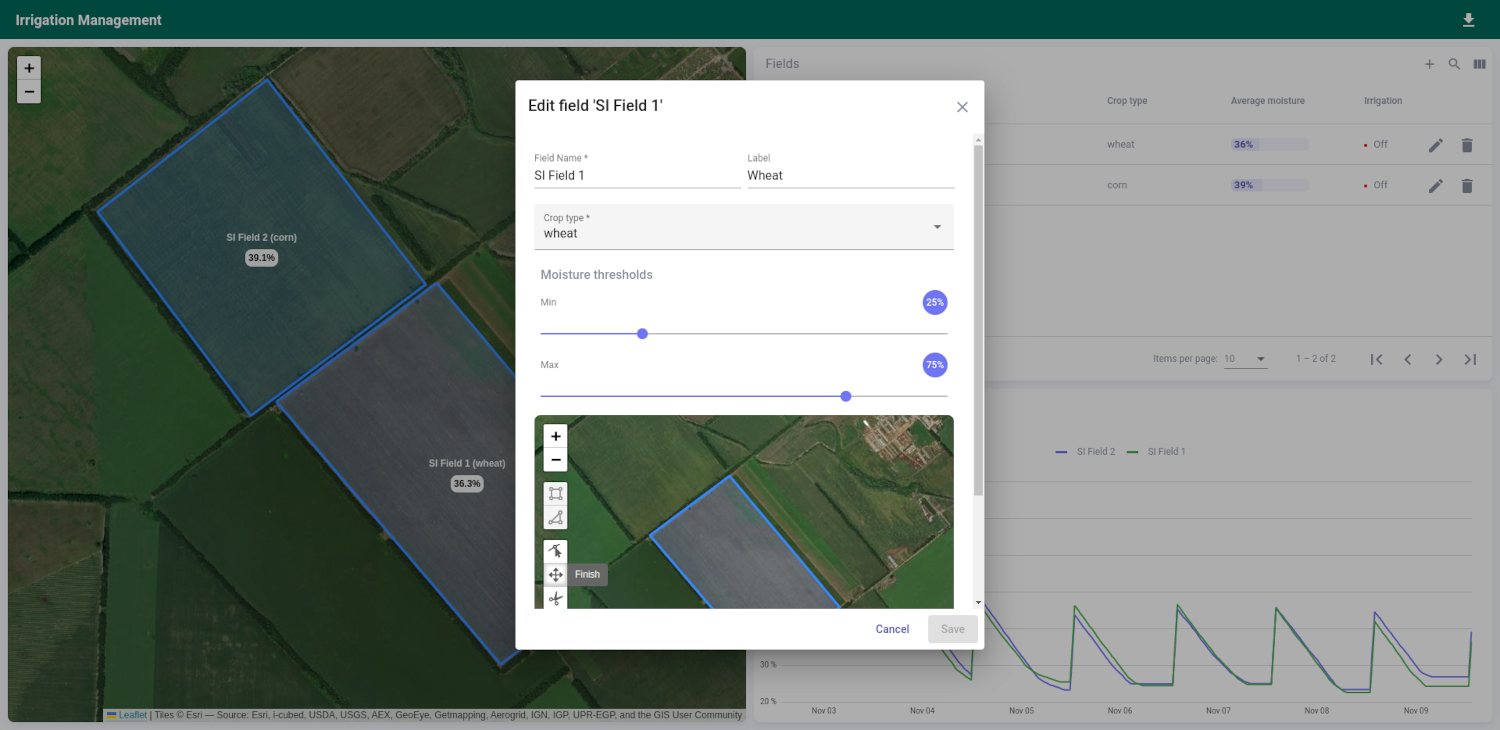Select the draw polygon tool in dialog map
Image resolution: width=1500 pixels, height=730 pixels.
556,518
